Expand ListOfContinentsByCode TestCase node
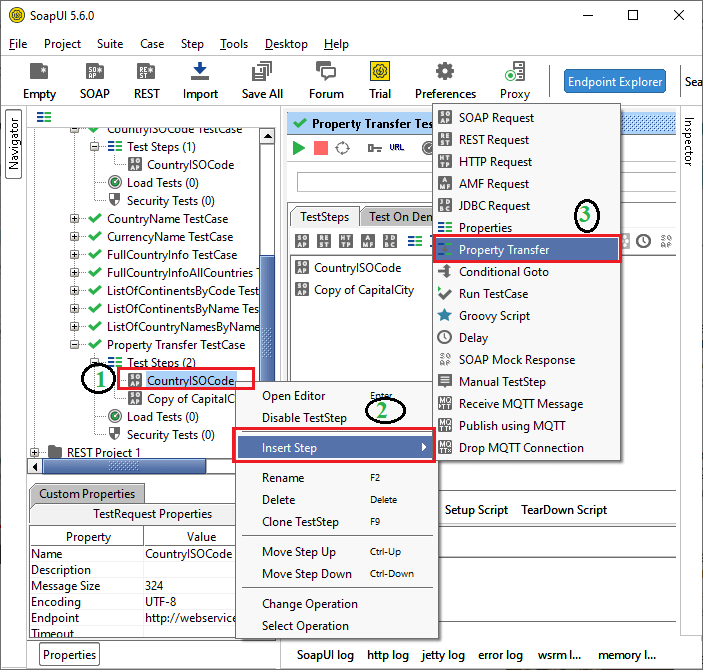This screenshot has height=670, width=703. (74, 291)
